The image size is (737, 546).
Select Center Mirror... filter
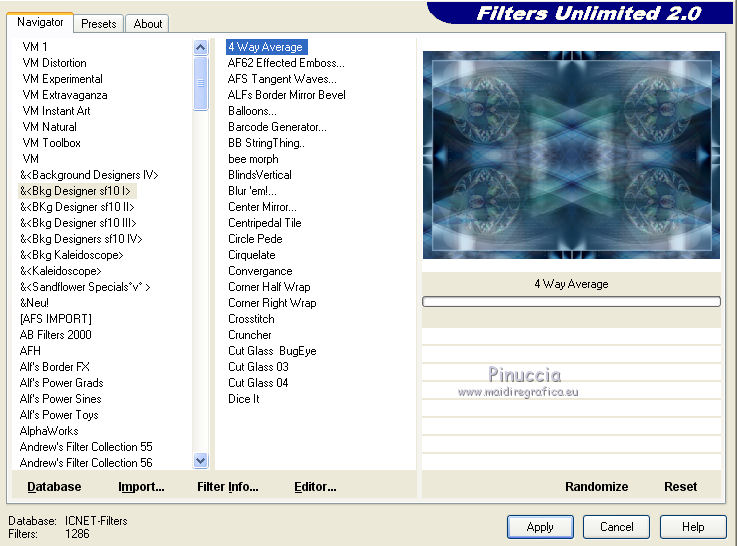(x=262, y=207)
